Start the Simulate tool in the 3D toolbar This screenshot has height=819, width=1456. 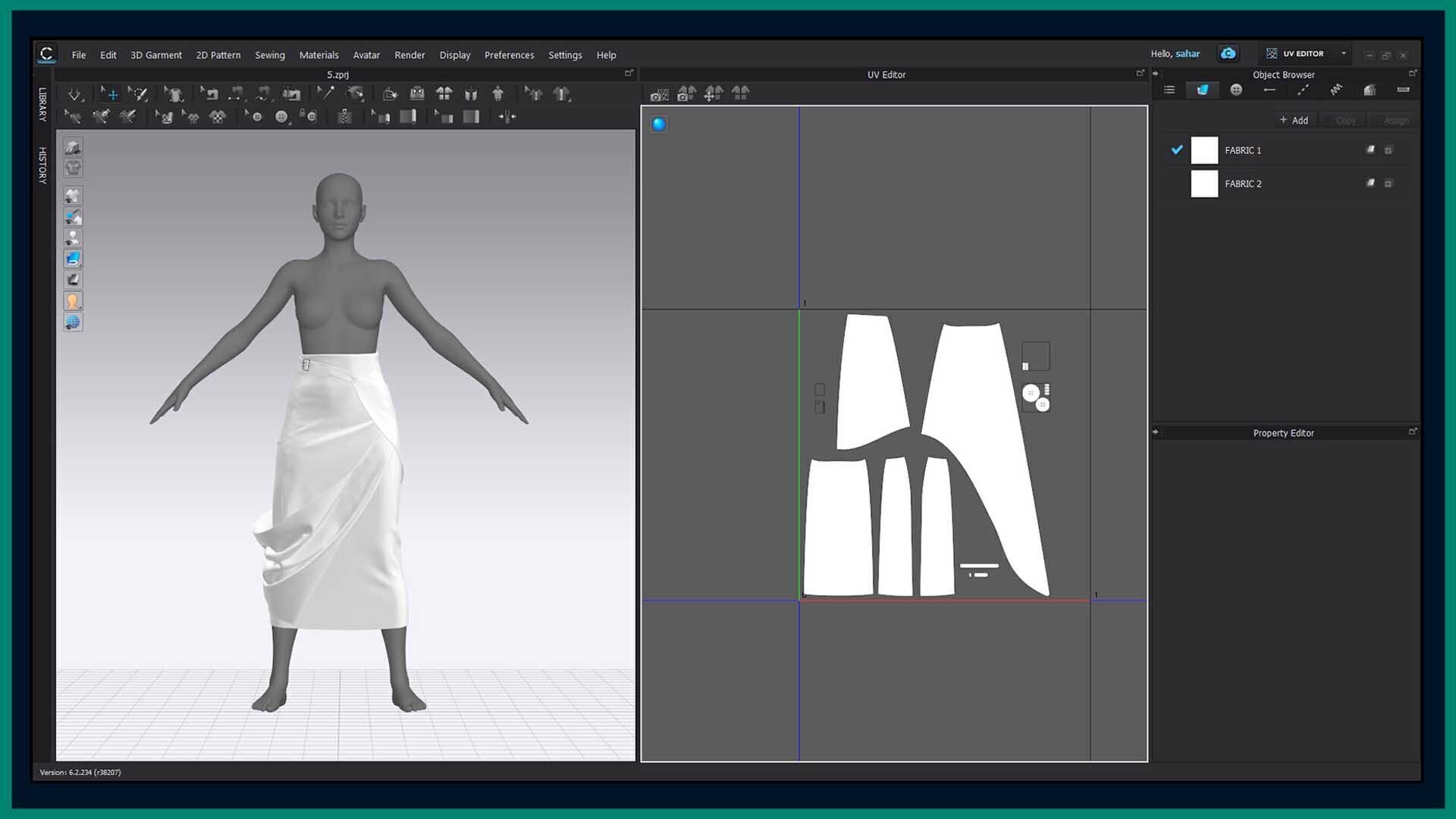point(74,95)
